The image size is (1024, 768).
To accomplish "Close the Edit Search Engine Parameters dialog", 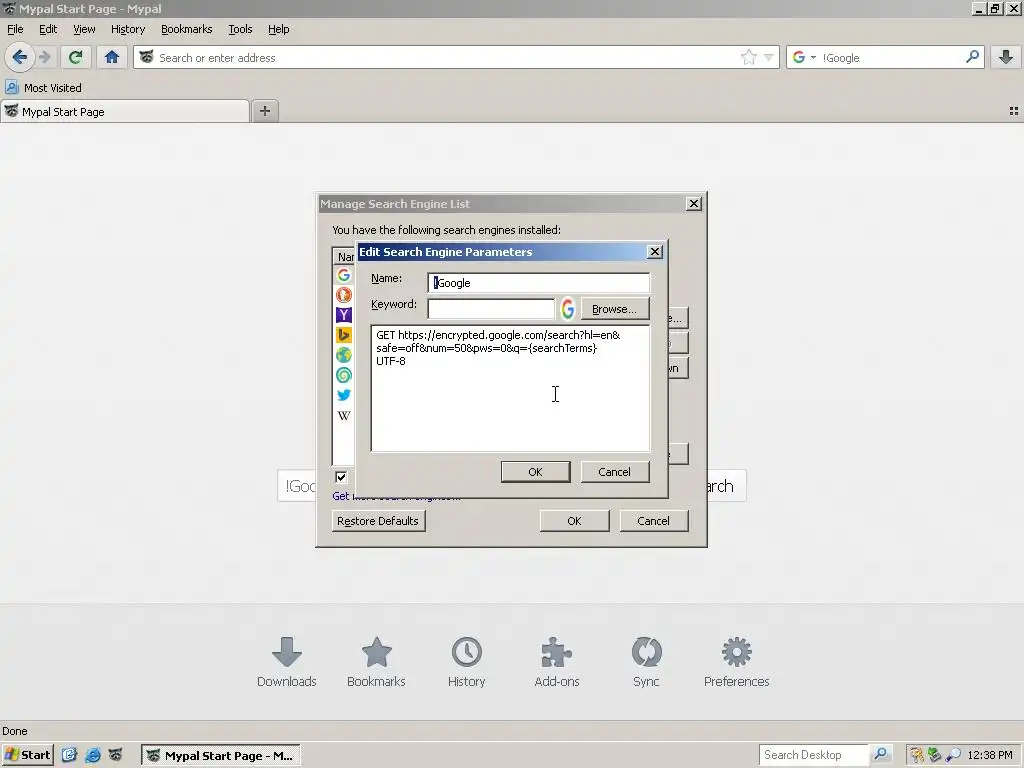I will pos(654,251).
